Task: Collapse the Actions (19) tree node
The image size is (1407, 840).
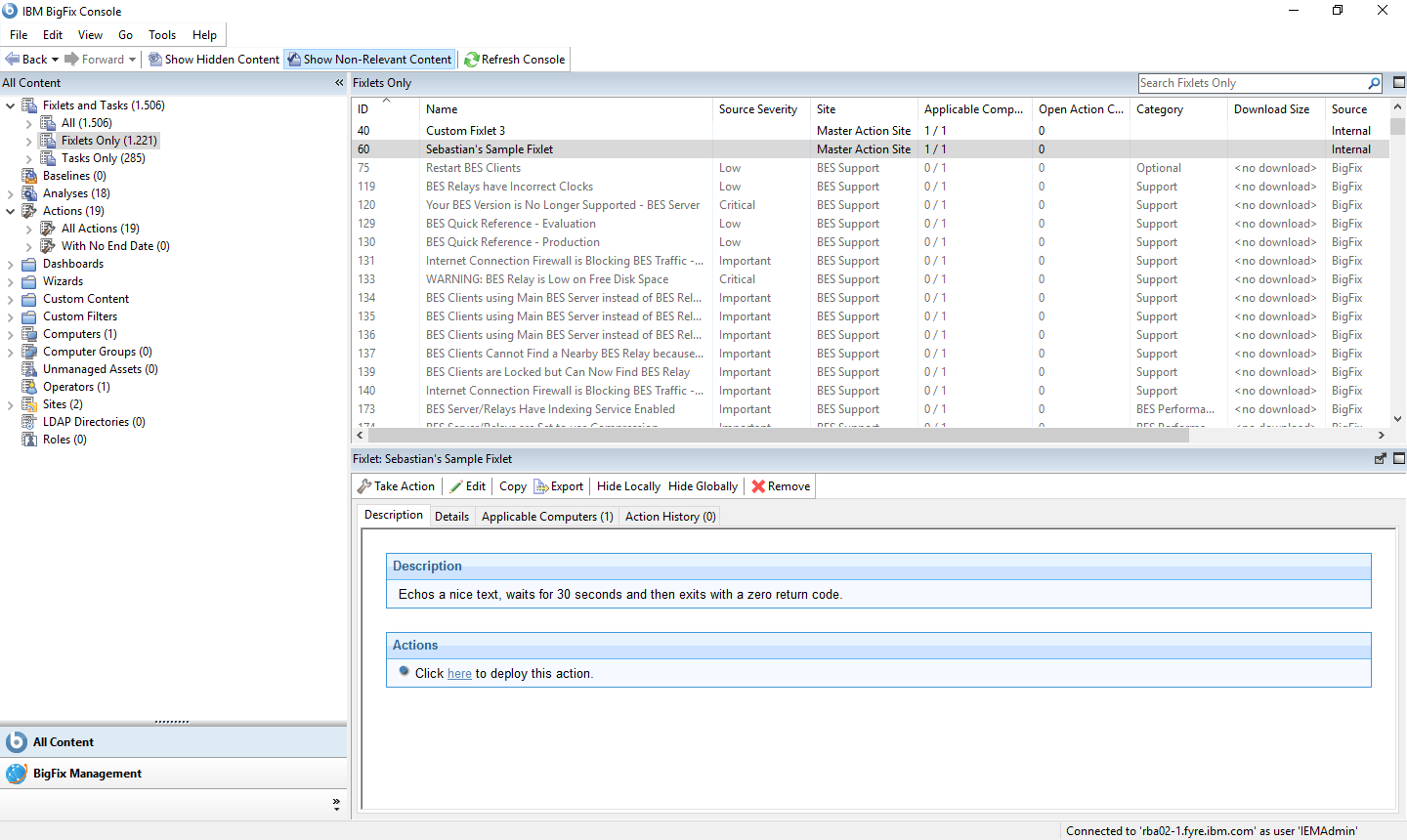Action: coord(11,211)
